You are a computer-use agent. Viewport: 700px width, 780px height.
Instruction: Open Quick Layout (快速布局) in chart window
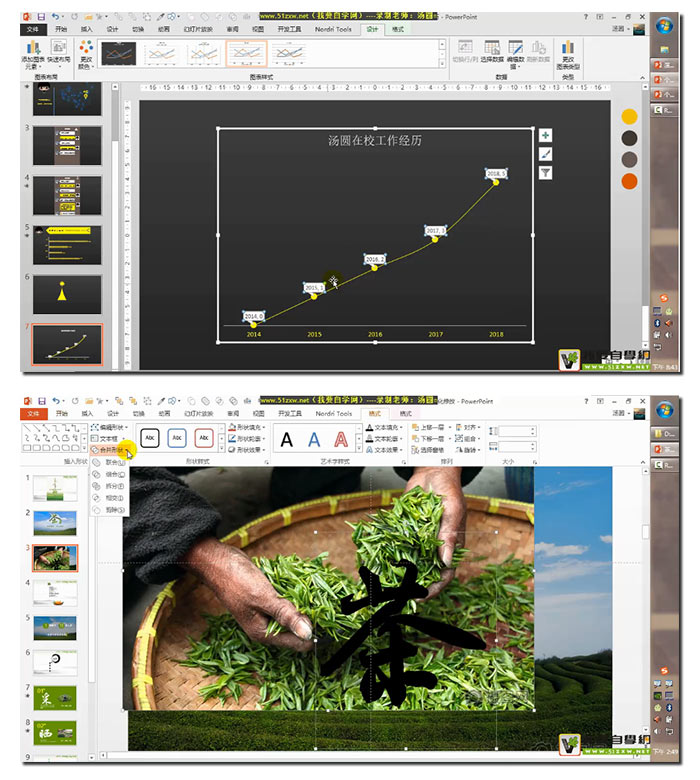coord(59,52)
